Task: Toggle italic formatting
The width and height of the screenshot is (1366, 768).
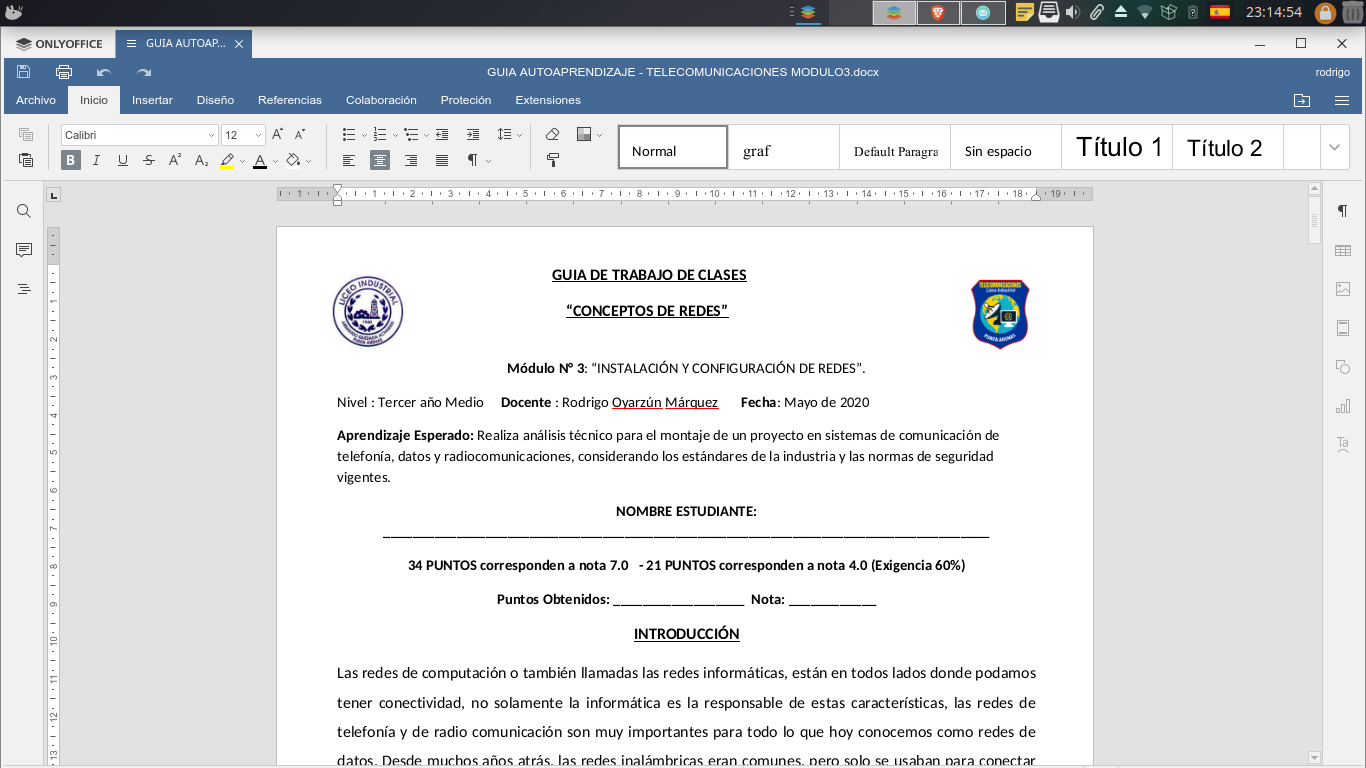Action: (x=97, y=160)
